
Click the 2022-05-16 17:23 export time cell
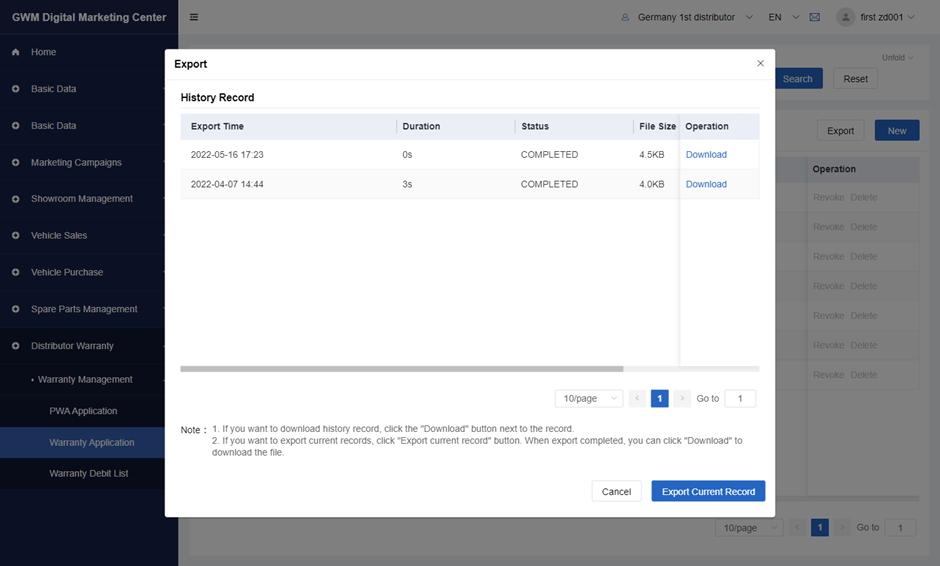click(227, 155)
